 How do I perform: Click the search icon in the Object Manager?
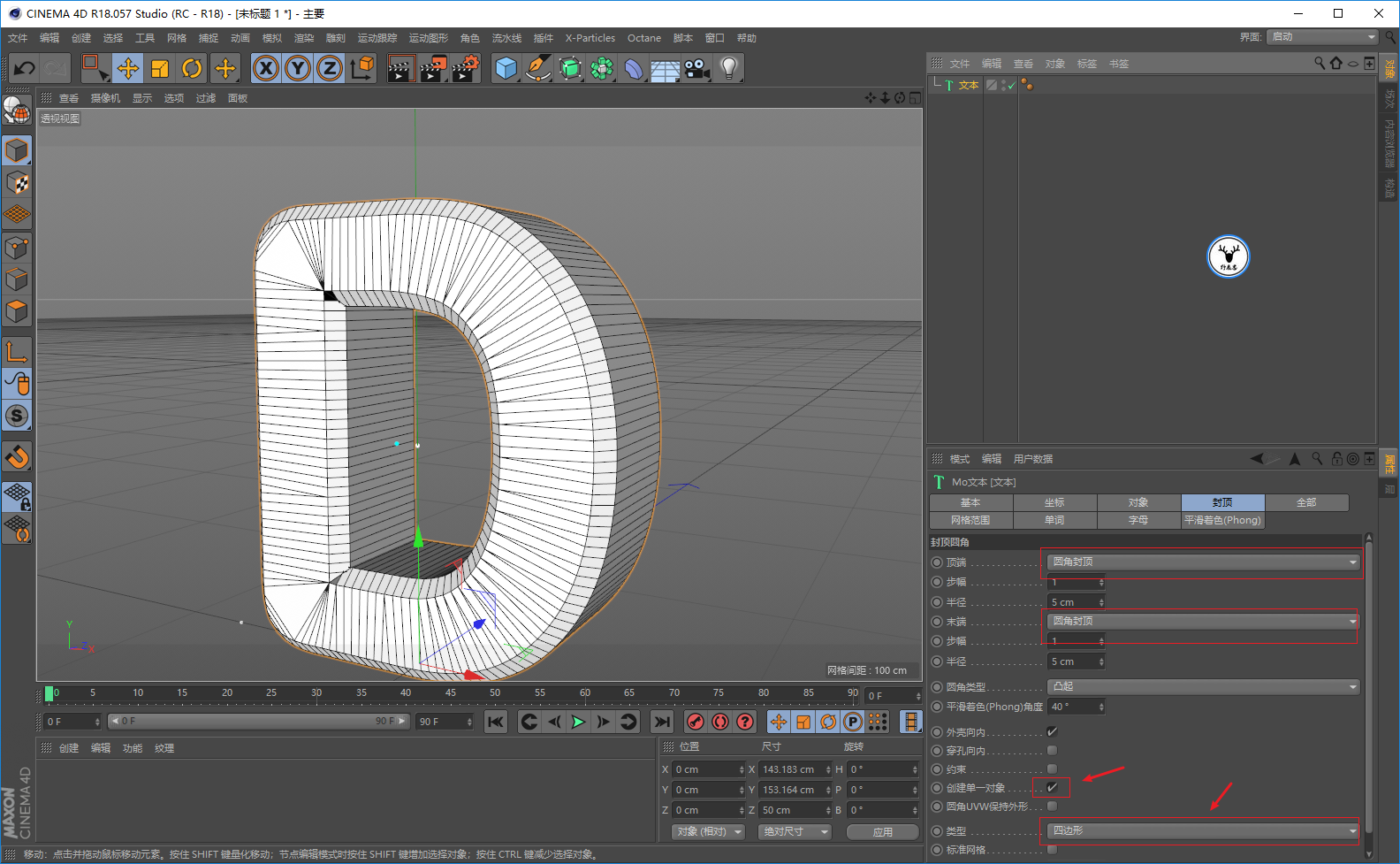[x=1320, y=63]
